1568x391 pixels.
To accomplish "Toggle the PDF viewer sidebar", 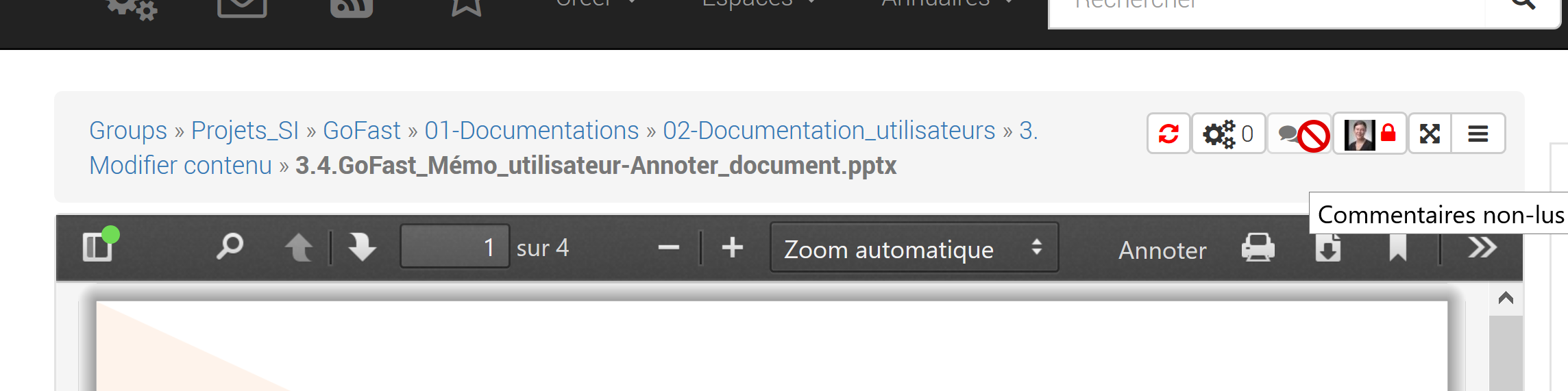I will pyautogui.click(x=98, y=247).
